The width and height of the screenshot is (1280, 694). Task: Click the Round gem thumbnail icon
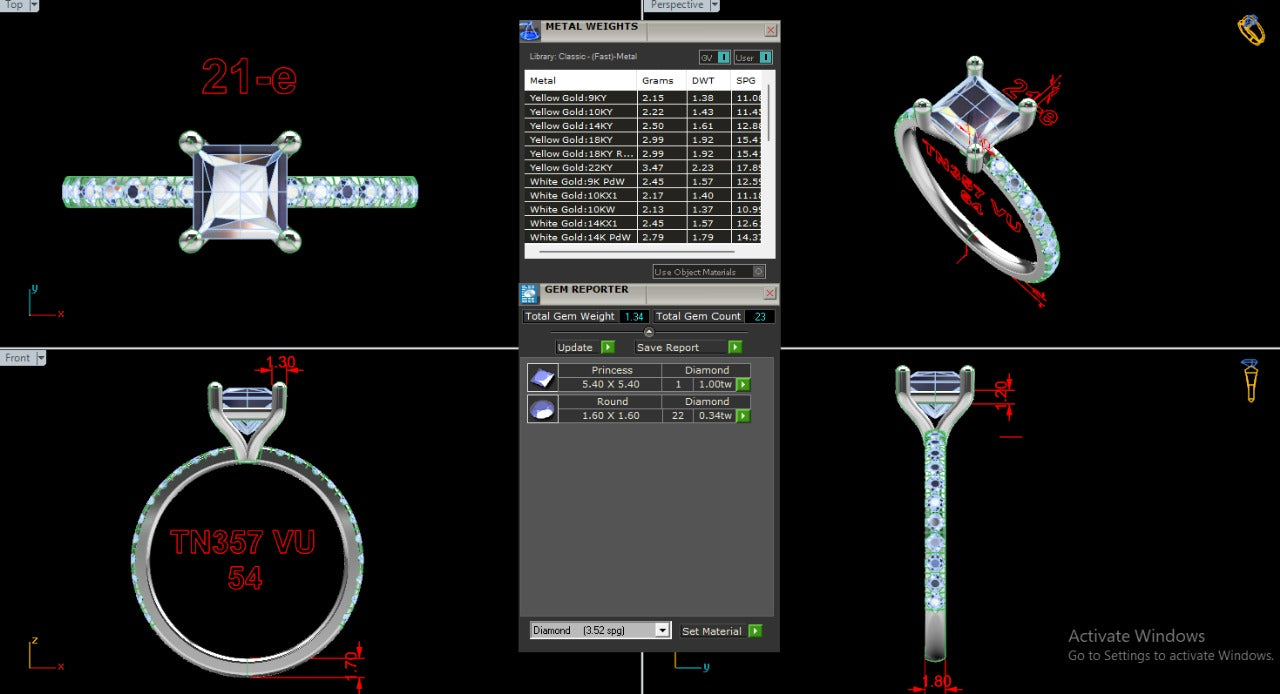(542, 409)
